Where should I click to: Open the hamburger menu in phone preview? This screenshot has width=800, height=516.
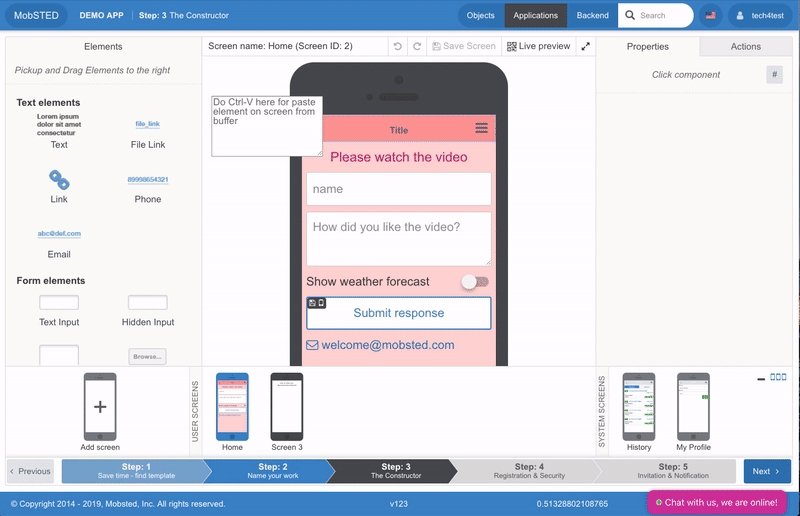481,129
